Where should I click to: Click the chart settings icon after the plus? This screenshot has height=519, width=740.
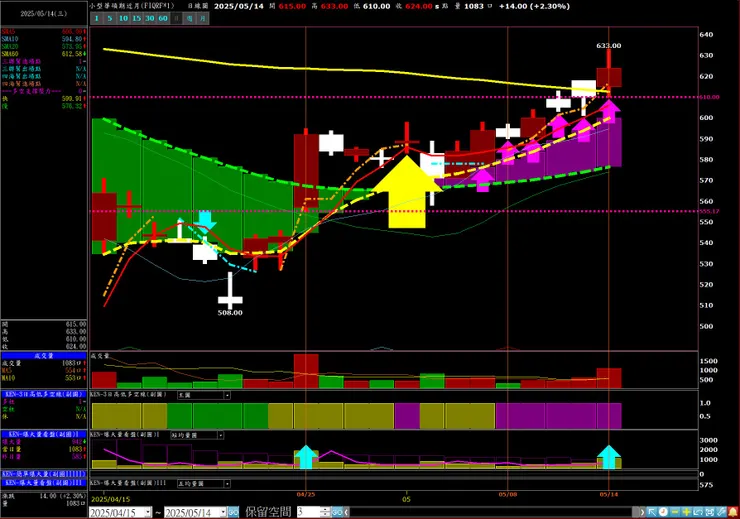click(x=698, y=512)
